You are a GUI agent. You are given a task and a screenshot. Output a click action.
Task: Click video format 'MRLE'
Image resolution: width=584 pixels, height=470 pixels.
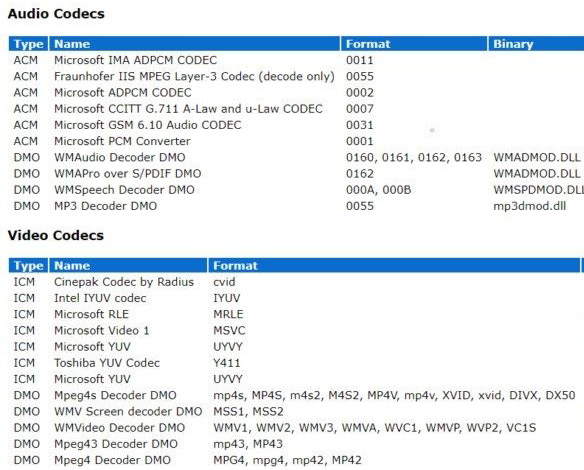tap(228, 314)
